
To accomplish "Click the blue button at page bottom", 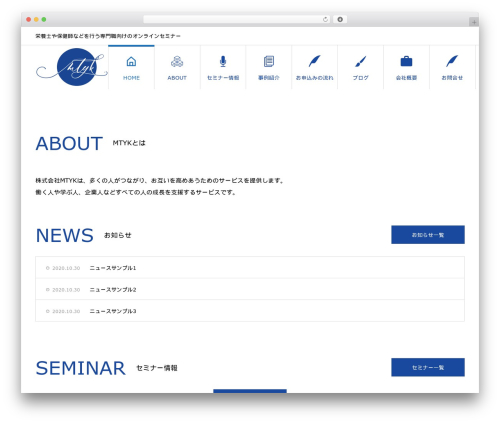I will (x=250, y=391).
